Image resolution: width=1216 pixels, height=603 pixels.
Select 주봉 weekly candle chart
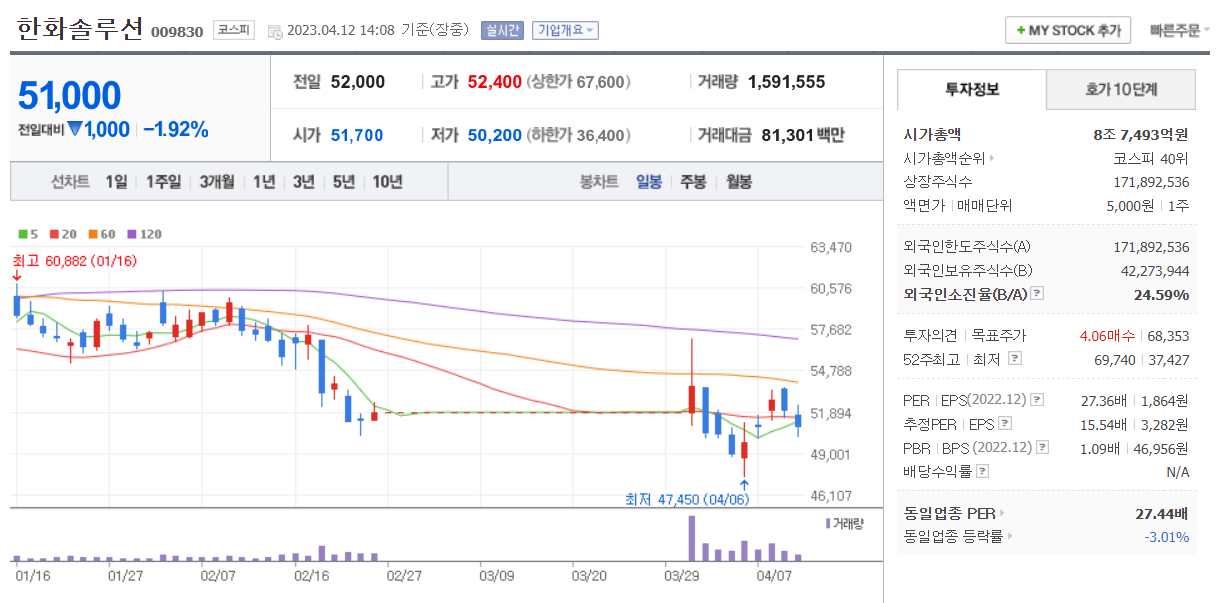click(693, 181)
